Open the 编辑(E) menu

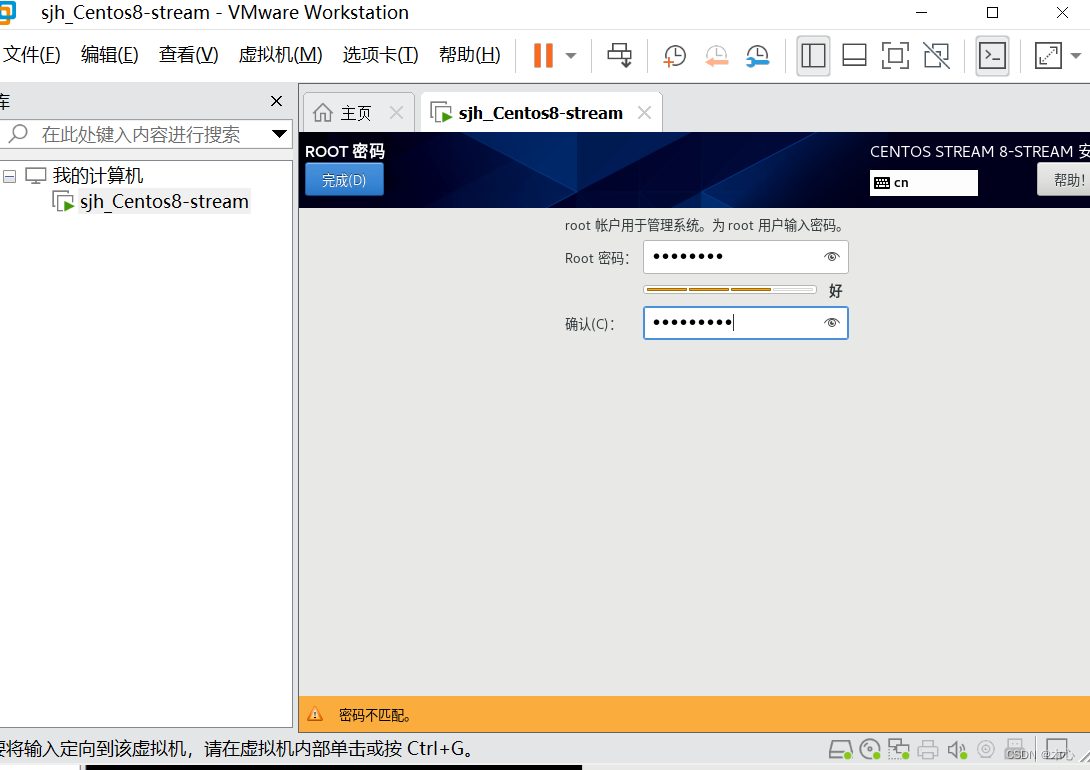coord(109,55)
